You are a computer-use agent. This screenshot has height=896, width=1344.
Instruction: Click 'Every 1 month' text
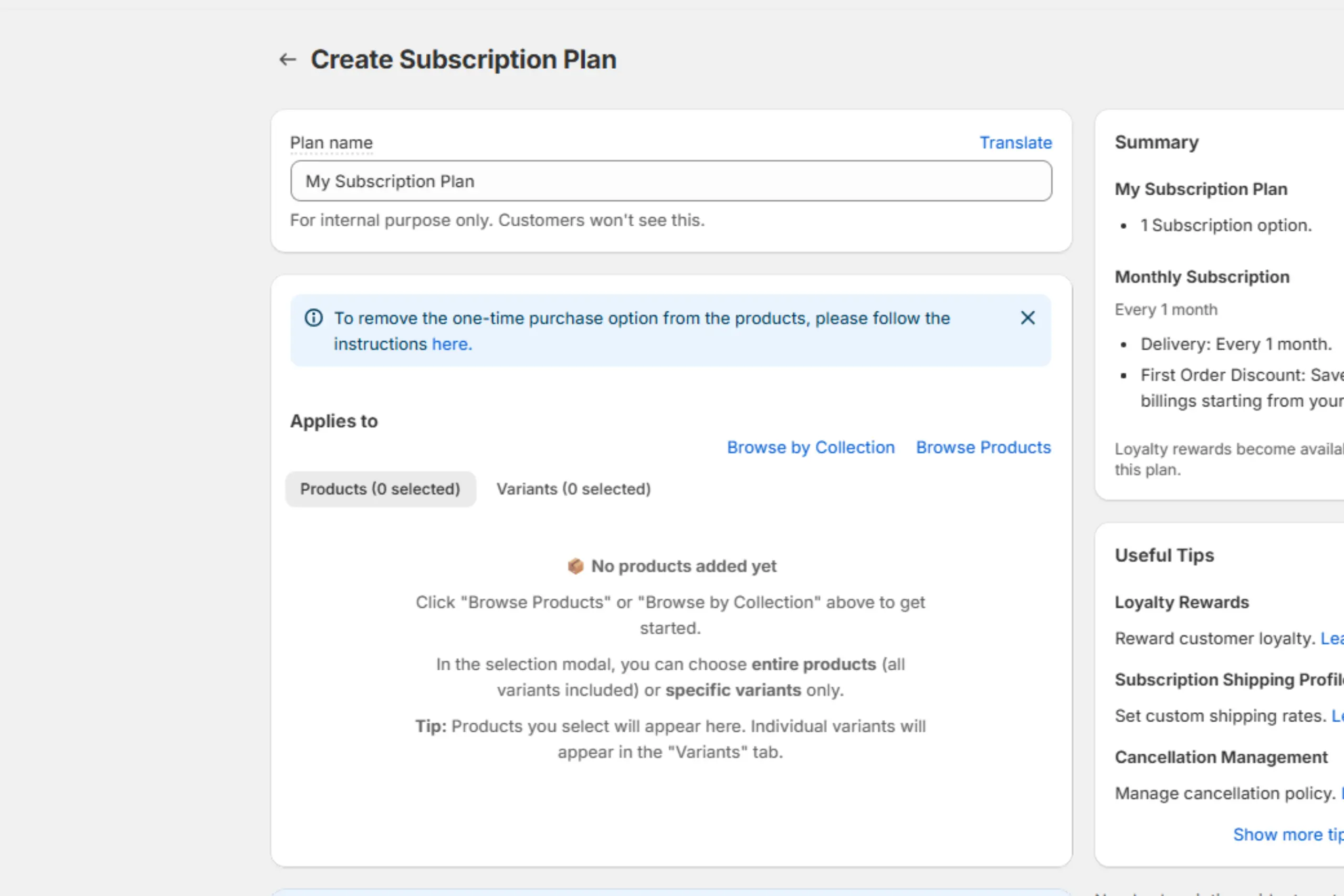[x=1166, y=310]
